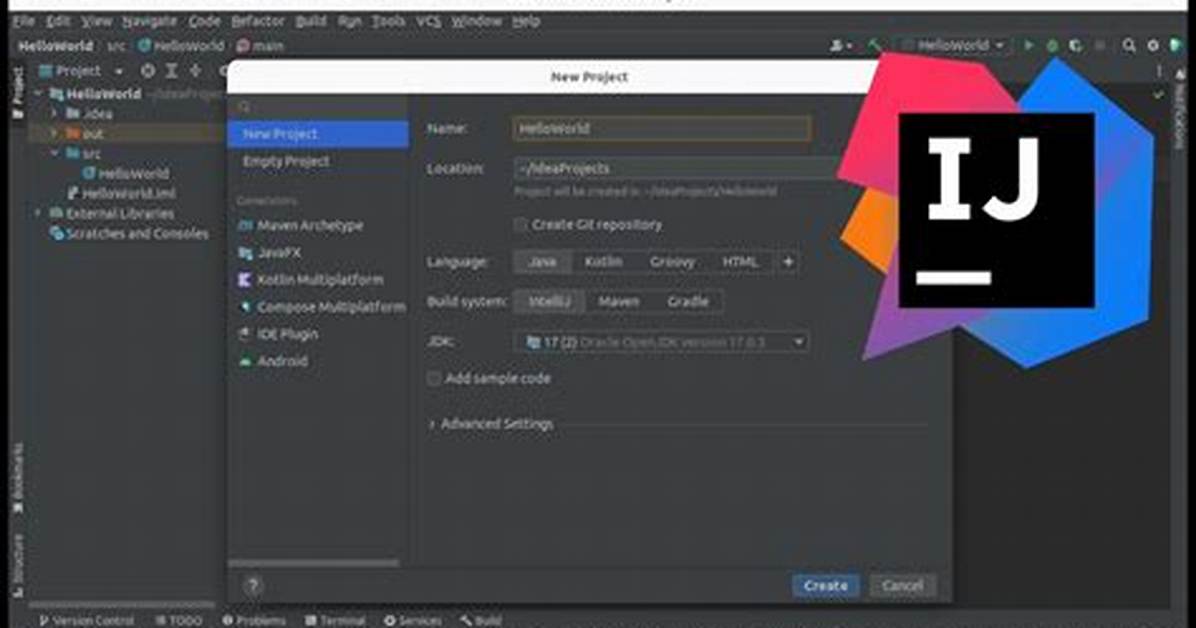Image resolution: width=1196 pixels, height=628 pixels.
Task: Run HelloWorld with the green play icon
Action: tap(1029, 46)
